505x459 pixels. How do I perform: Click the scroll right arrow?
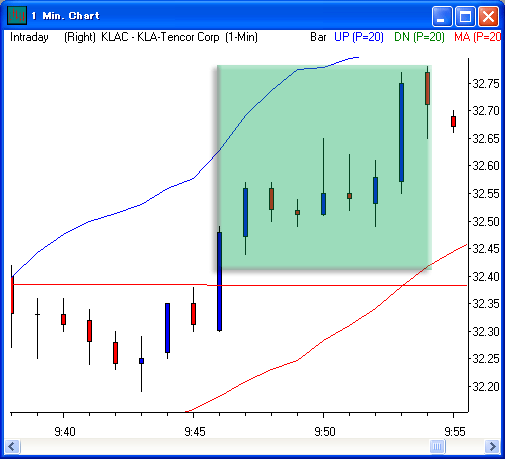click(x=492, y=446)
